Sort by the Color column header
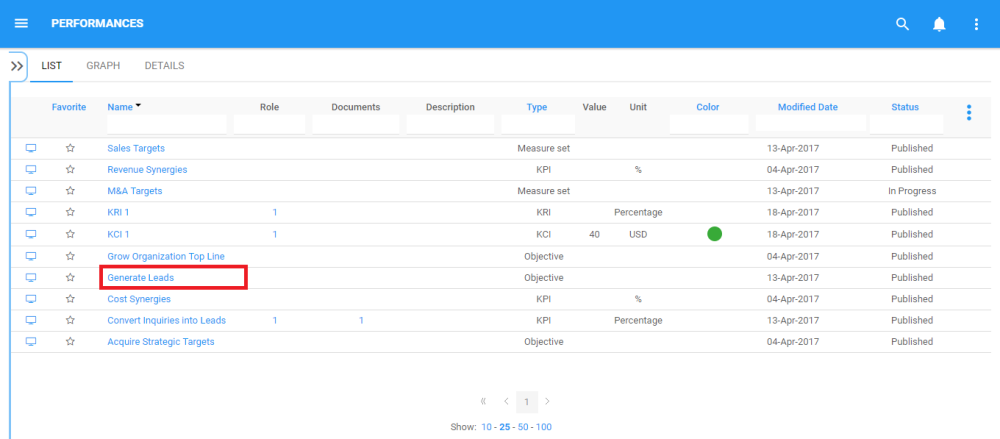 (x=708, y=107)
